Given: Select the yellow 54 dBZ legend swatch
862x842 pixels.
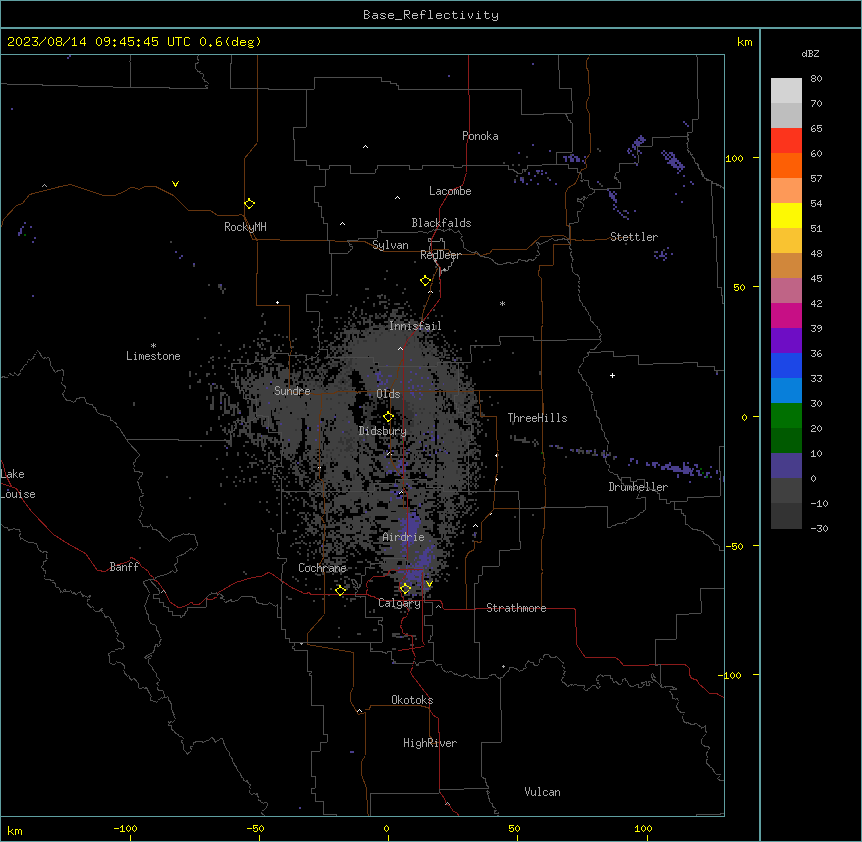Looking at the screenshot, I should pos(786,215).
